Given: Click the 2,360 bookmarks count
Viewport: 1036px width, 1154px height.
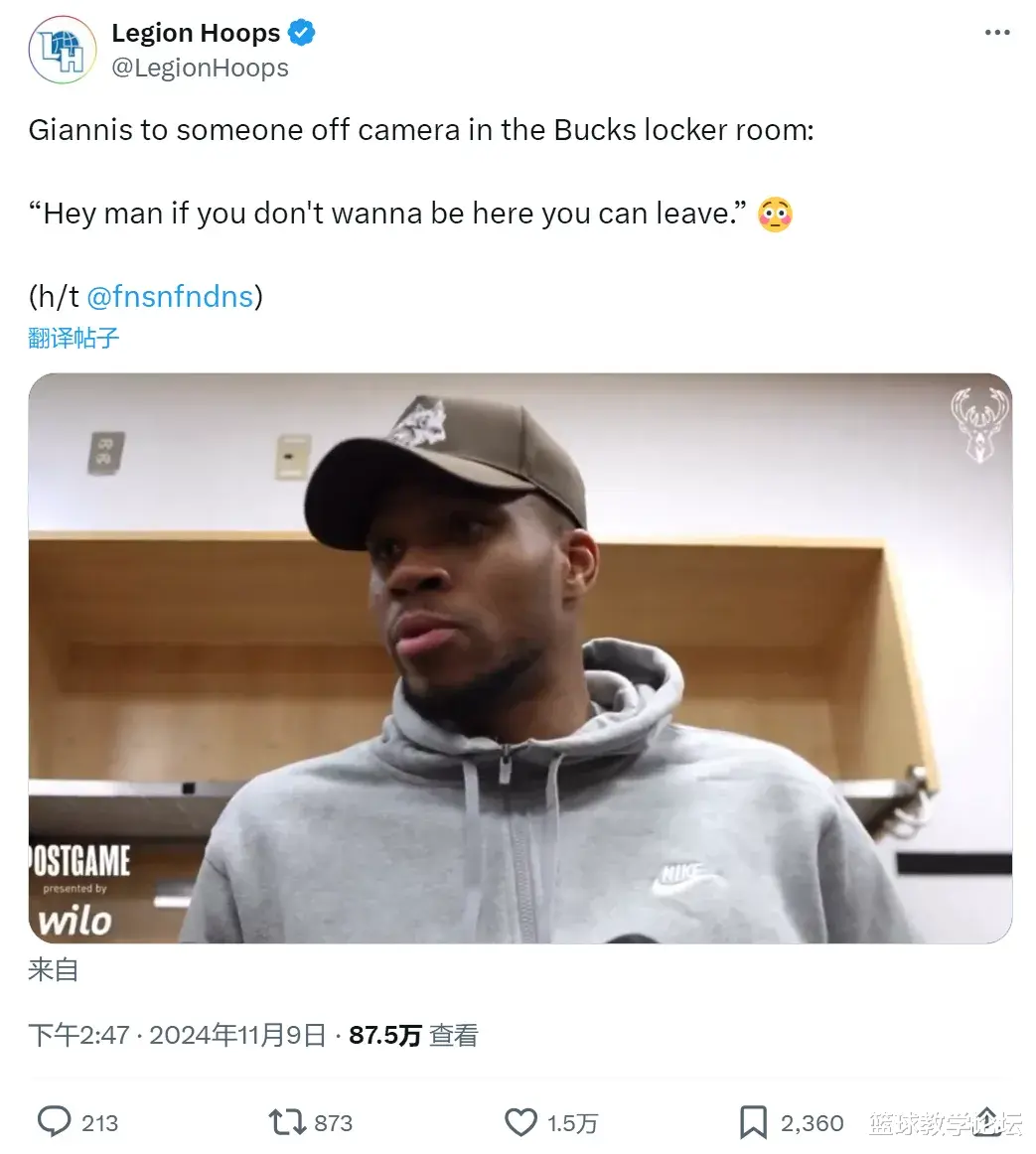Looking at the screenshot, I should coord(813,1123).
